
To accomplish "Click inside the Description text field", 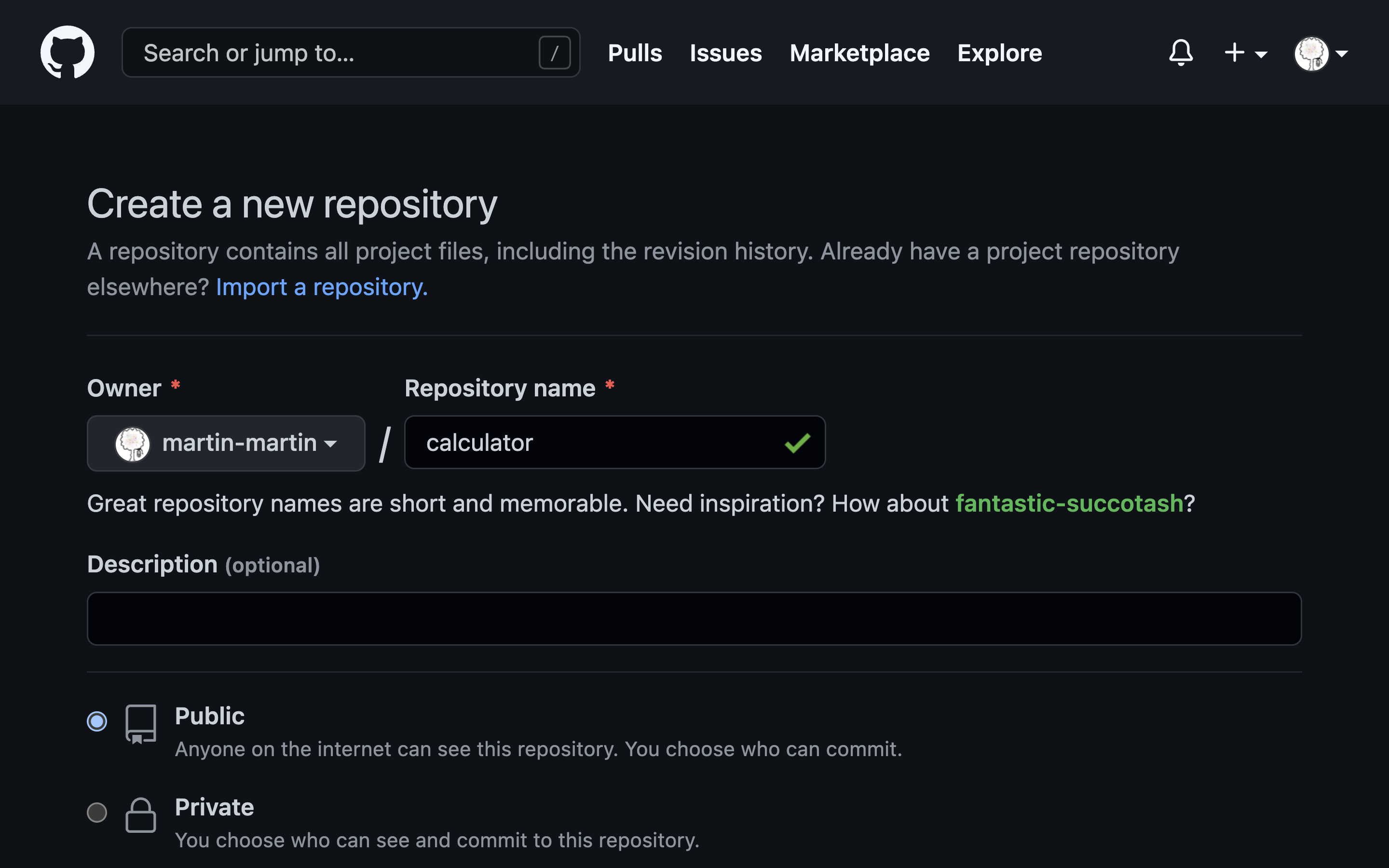I will tap(694, 618).
